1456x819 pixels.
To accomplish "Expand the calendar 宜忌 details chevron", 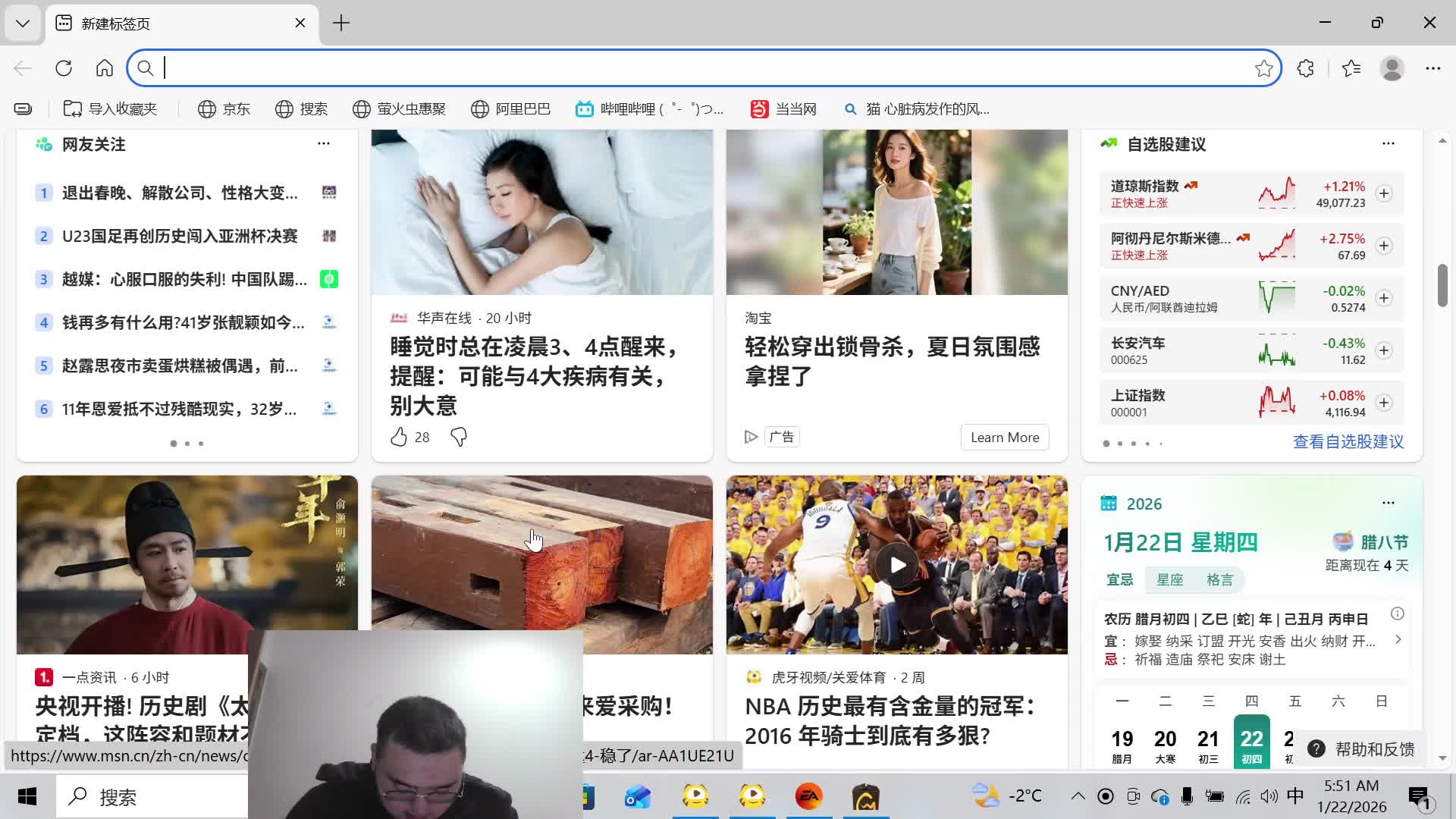I will (1398, 640).
